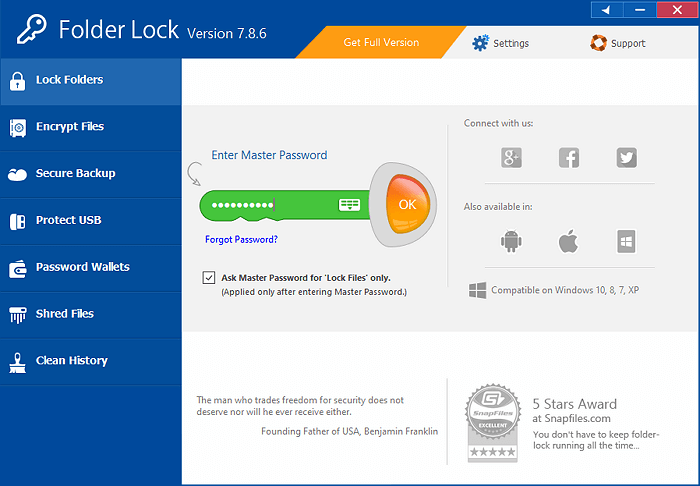This screenshot has width=700, height=486.
Task: Select Password Wallets in sidebar
Action: point(90,267)
